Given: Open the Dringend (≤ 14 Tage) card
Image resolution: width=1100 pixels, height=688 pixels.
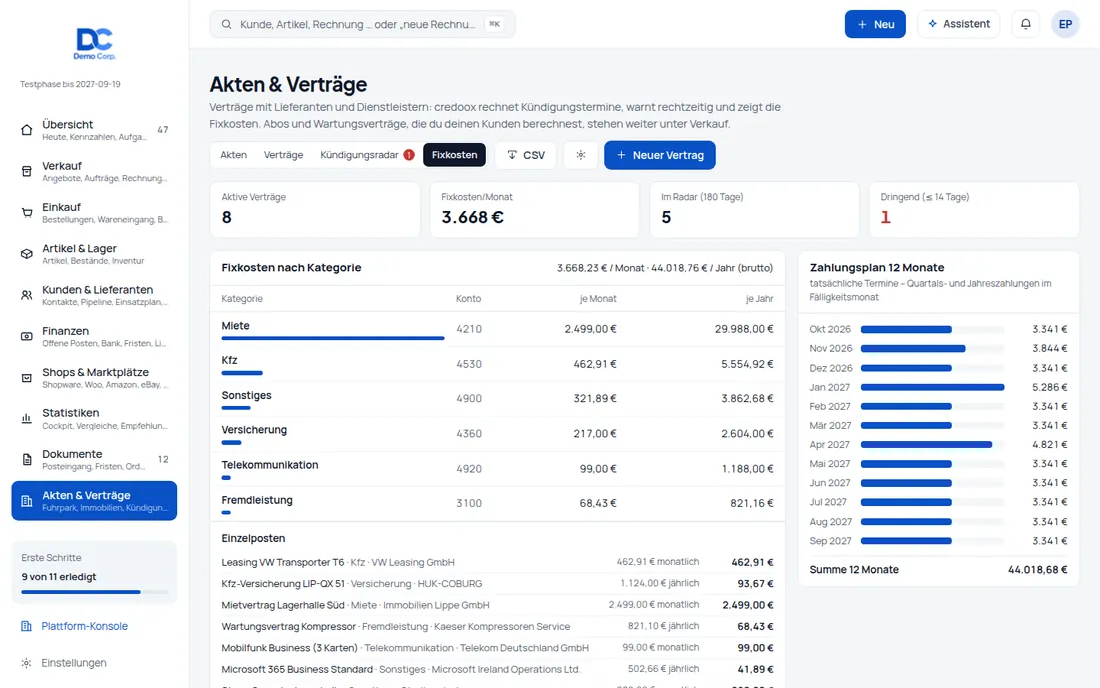Looking at the screenshot, I should click(x=974, y=210).
